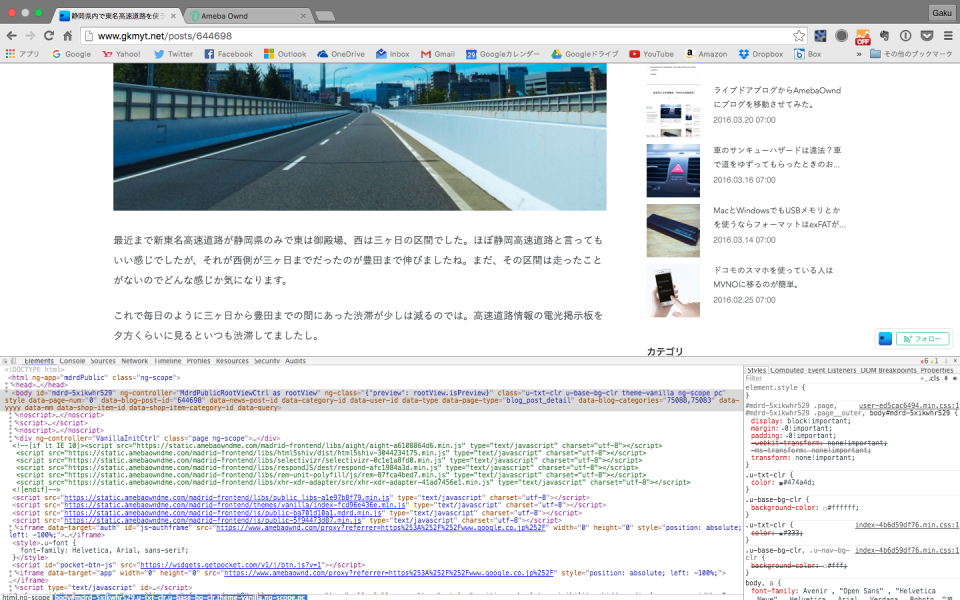Open the 1Password extension icon
Screen dimensions: 960x600
point(906,36)
